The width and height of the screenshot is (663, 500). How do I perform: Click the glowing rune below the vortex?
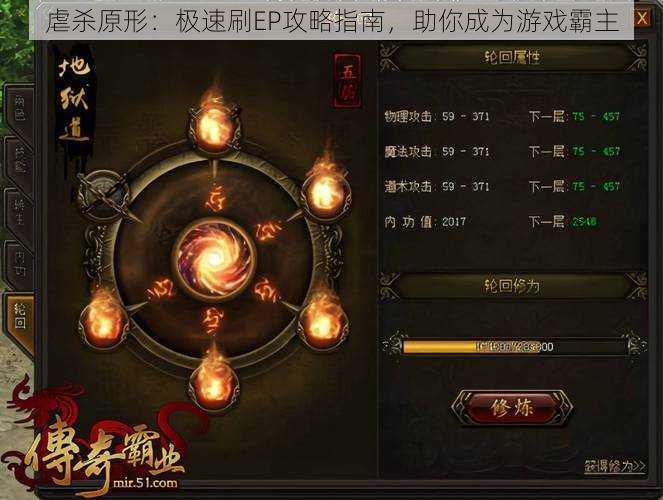click(212, 320)
